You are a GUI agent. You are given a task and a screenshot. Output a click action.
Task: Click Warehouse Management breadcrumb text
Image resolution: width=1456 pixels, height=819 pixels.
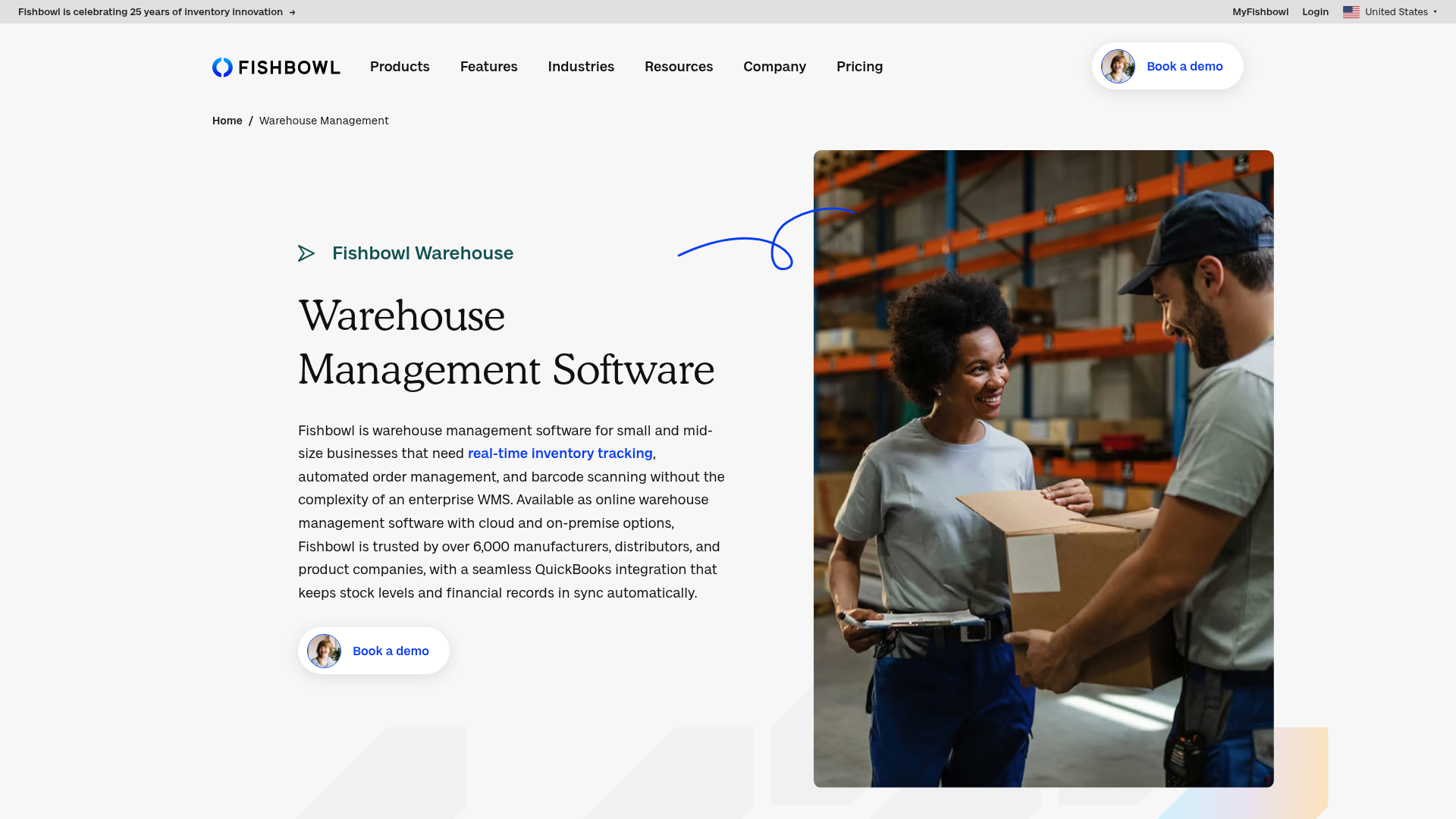pos(324,121)
